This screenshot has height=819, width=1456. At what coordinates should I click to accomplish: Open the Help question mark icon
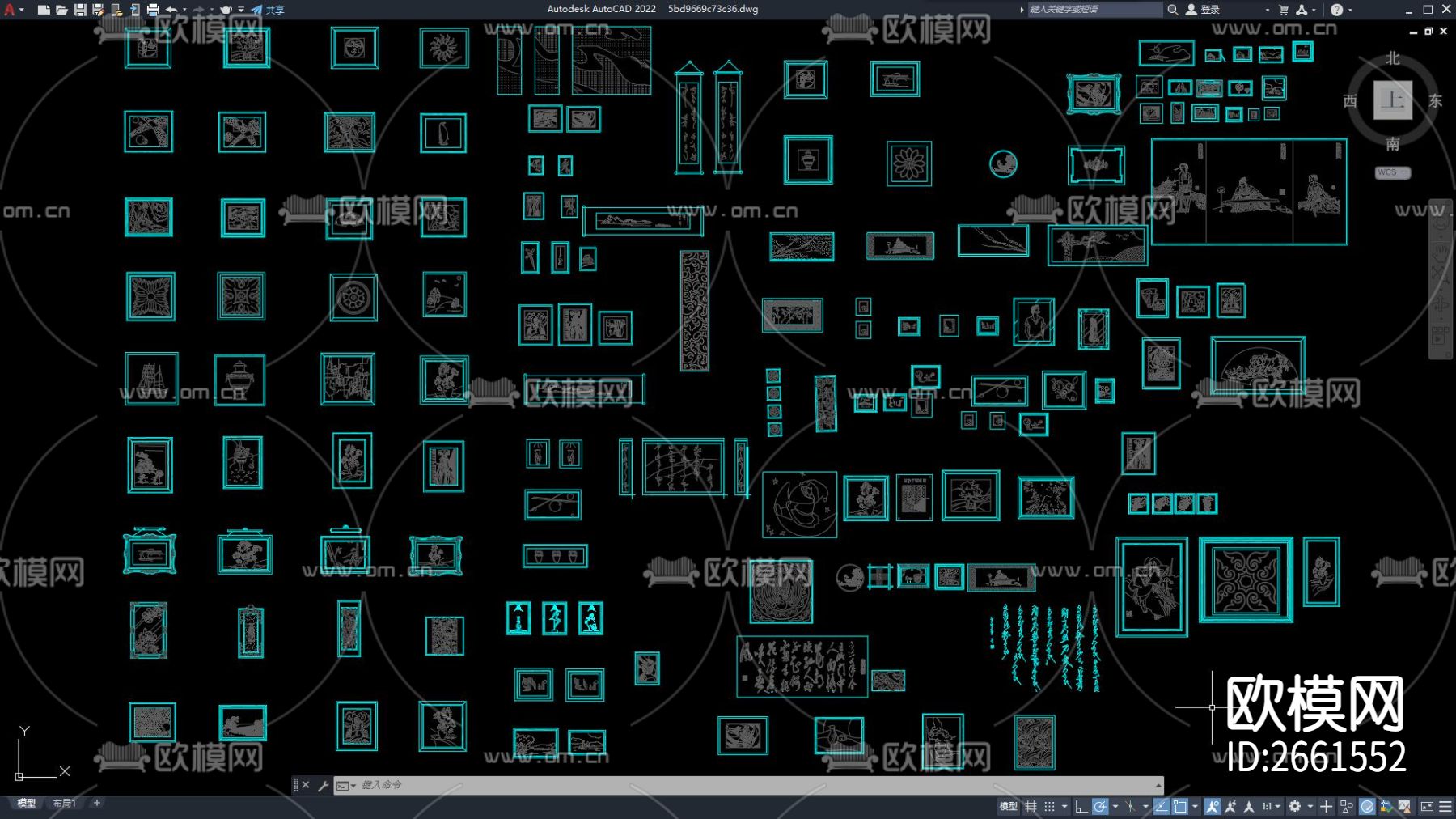click(x=1336, y=10)
